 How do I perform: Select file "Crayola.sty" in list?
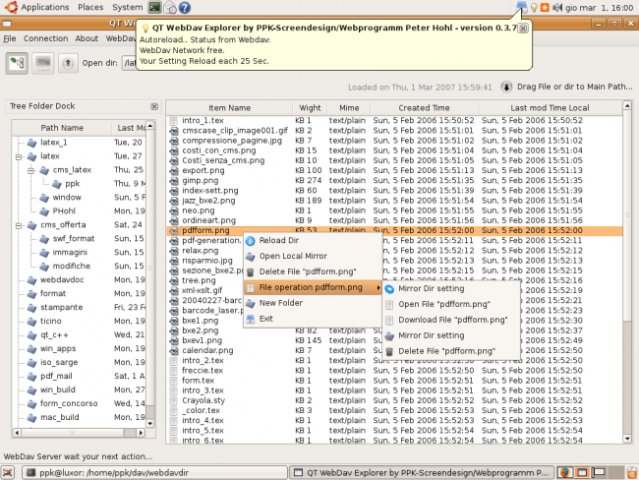[203, 401]
